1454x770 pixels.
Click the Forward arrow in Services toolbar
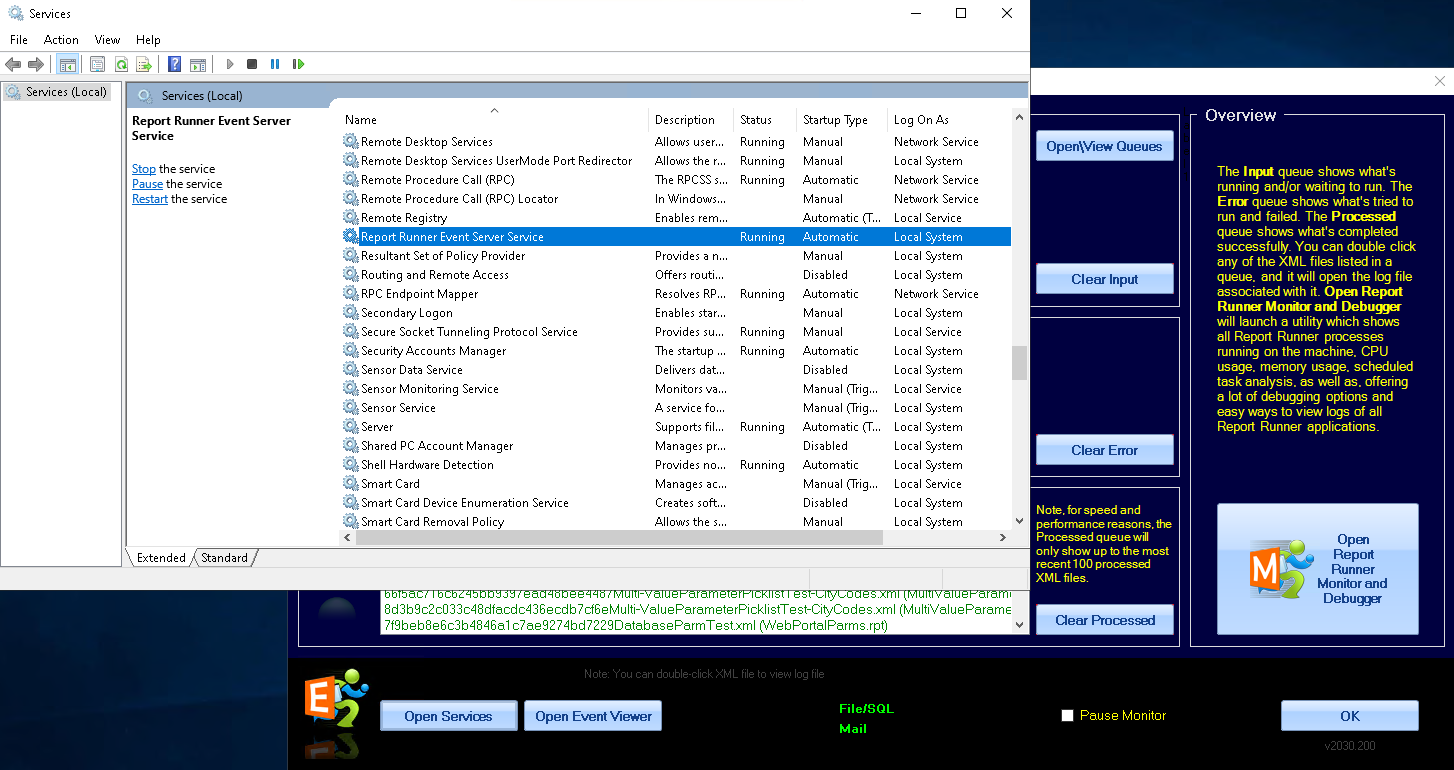point(36,64)
